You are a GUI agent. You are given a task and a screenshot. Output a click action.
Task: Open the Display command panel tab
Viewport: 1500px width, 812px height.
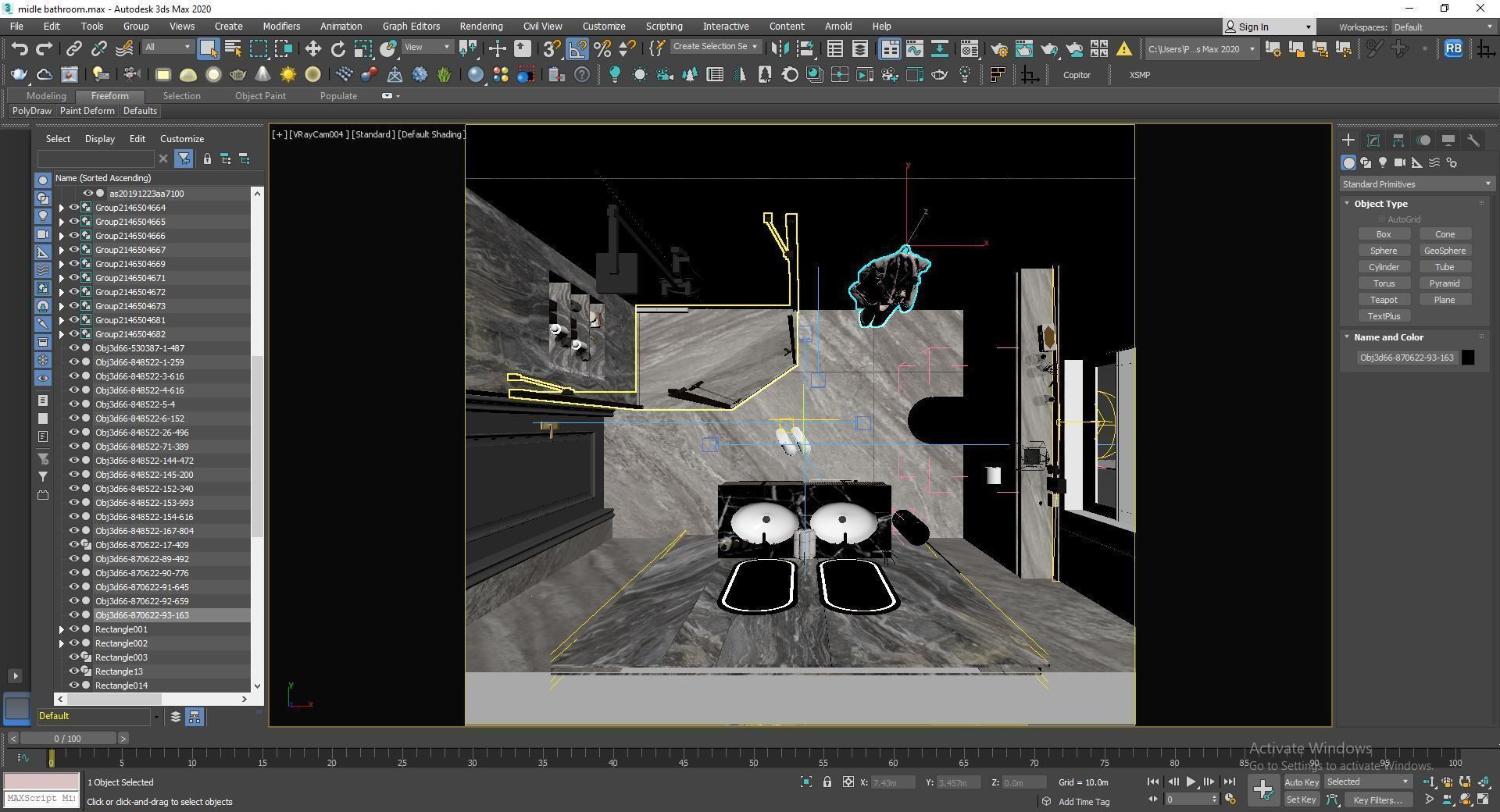click(x=1448, y=141)
